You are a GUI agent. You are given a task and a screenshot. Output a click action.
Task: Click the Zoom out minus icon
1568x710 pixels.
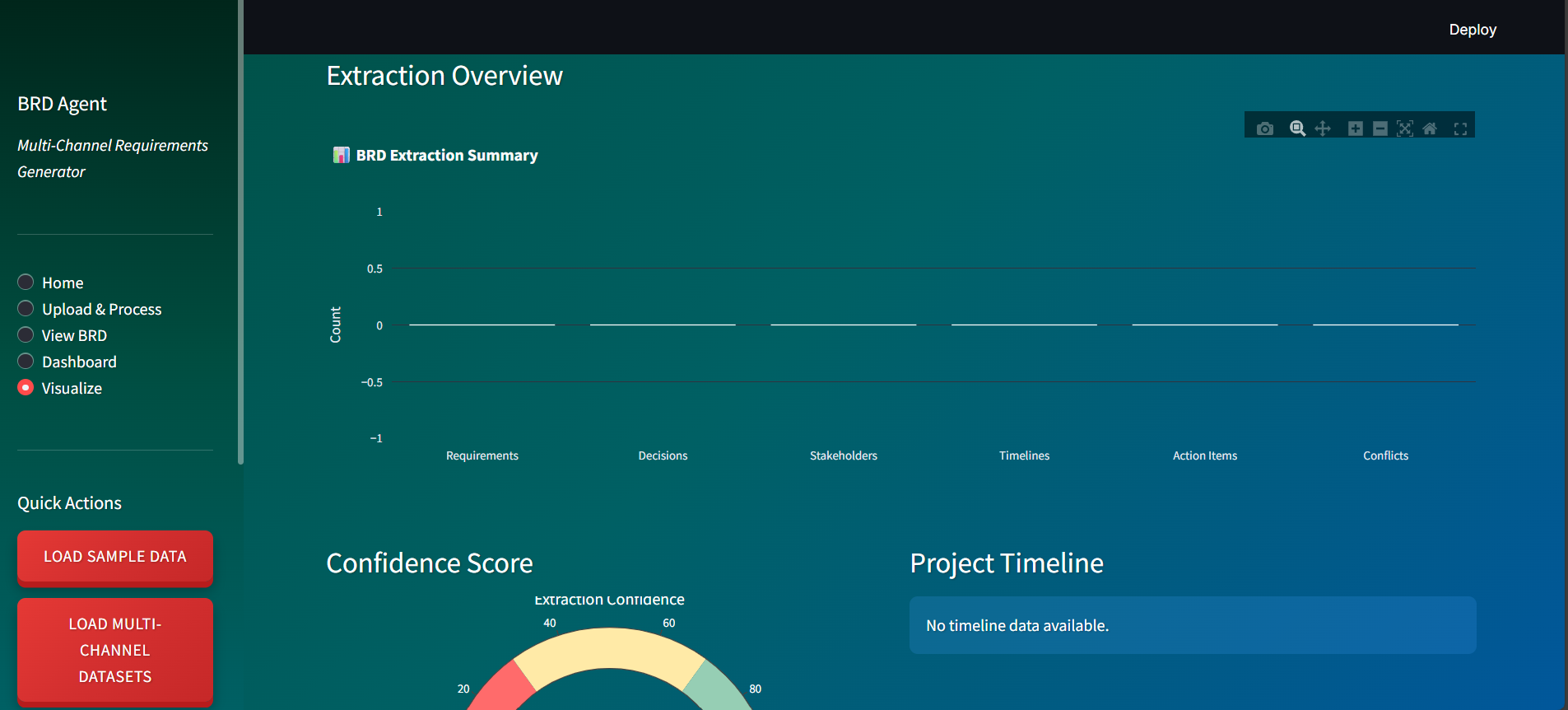coord(1380,128)
